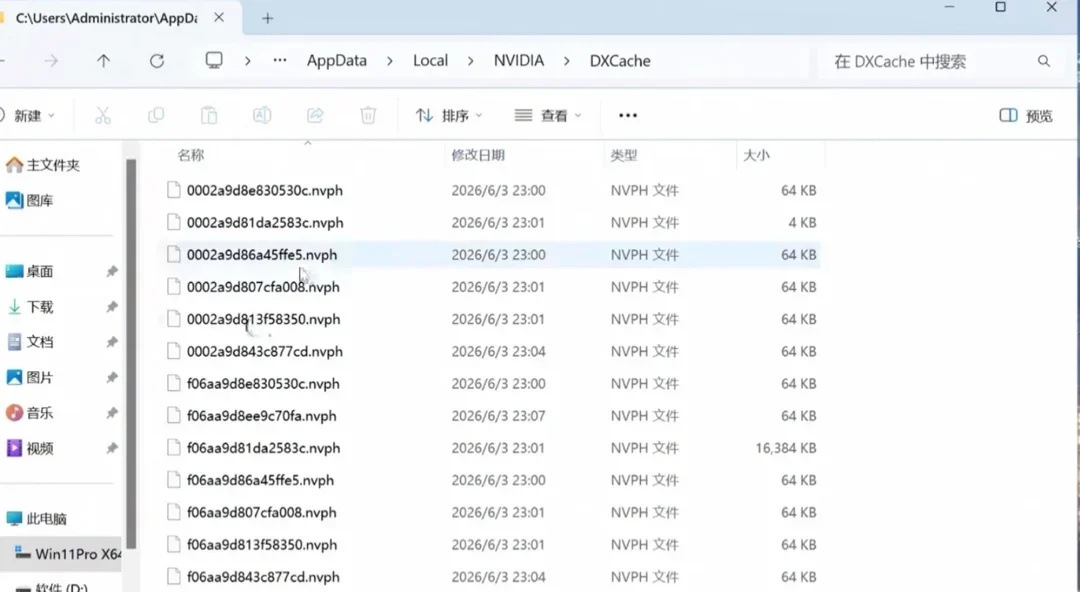This screenshot has width=1080, height=592.
Task: Click the search magnifier icon
Action: click(1043, 61)
